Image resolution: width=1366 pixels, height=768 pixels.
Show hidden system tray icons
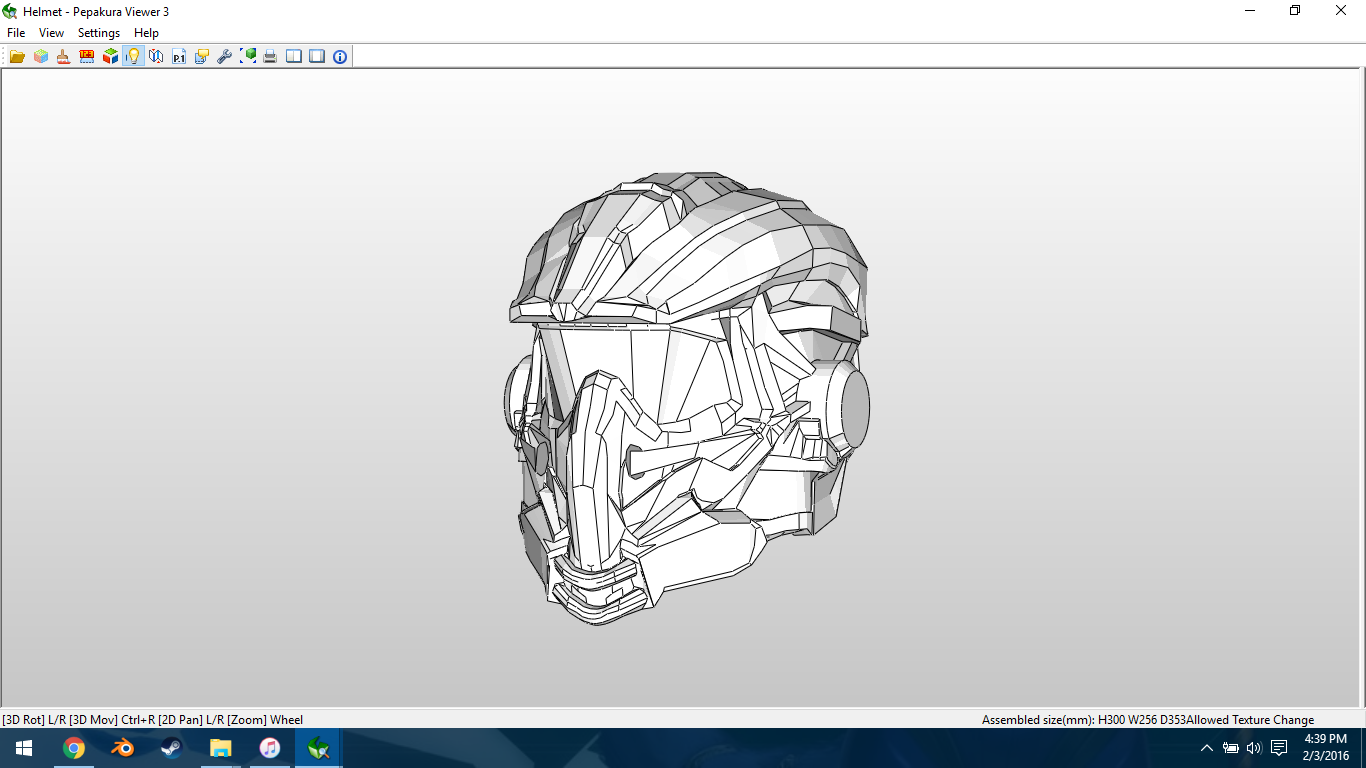pos(1207,748)
